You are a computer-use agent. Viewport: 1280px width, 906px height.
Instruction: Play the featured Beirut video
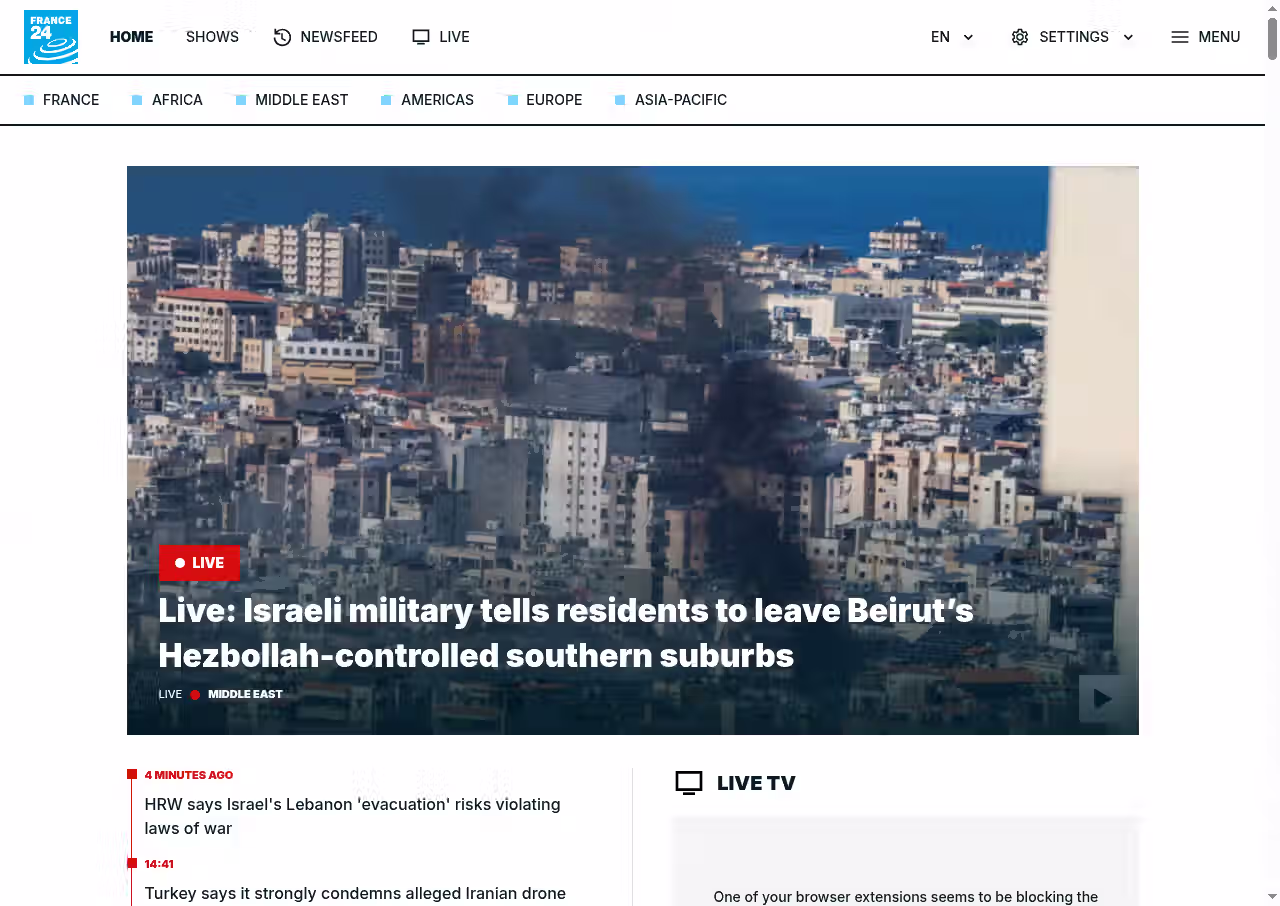pyautogui.click(x=1102, y=698)
